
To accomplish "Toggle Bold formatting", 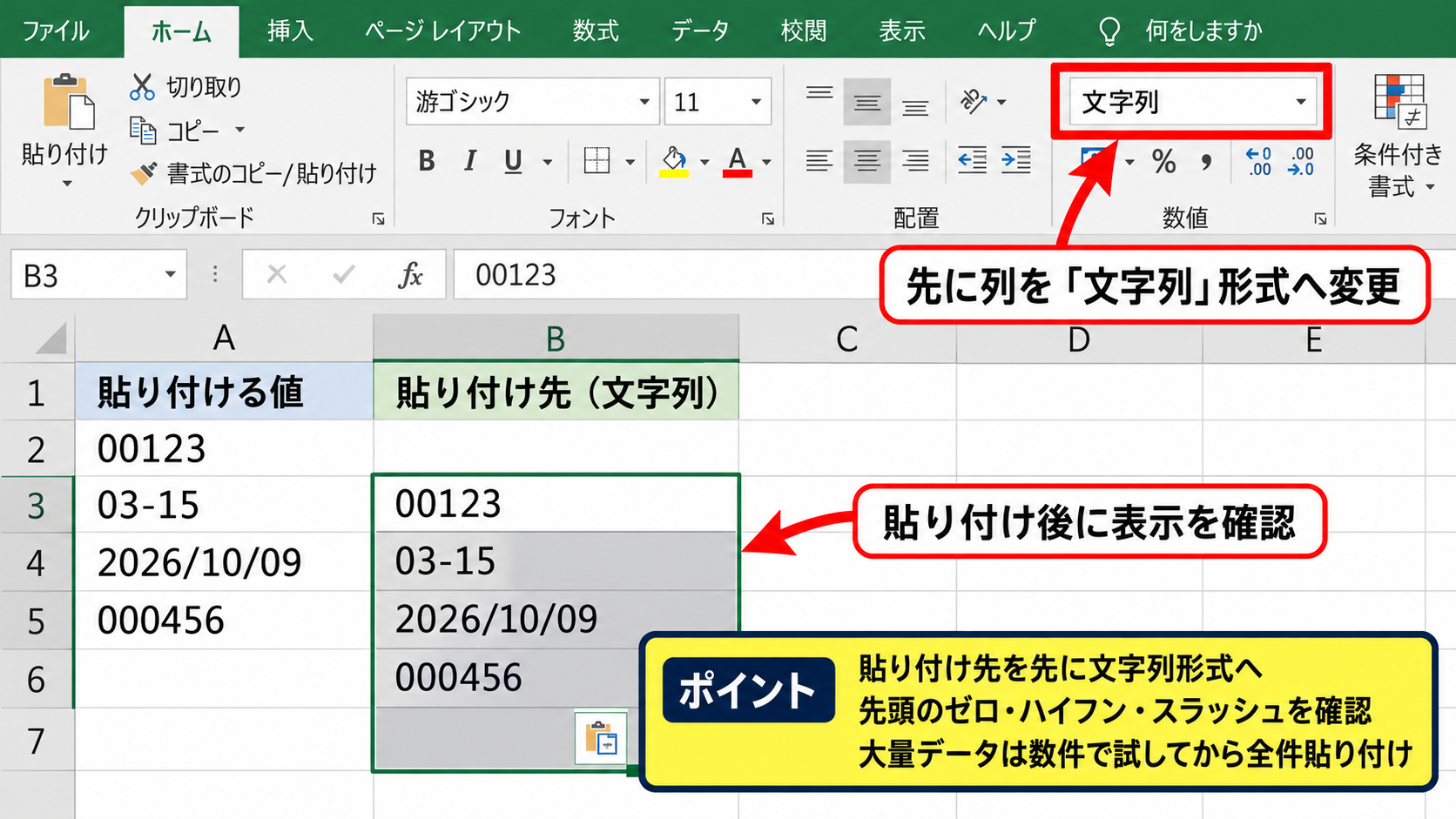I will point(427,161).
